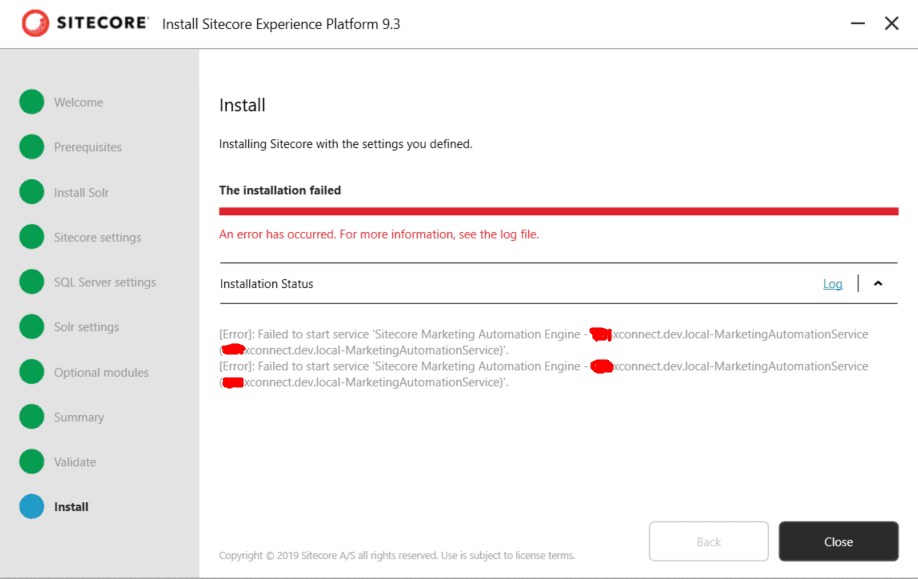Go to the current Install step label
Screen dimensions: 918x579
71,507
